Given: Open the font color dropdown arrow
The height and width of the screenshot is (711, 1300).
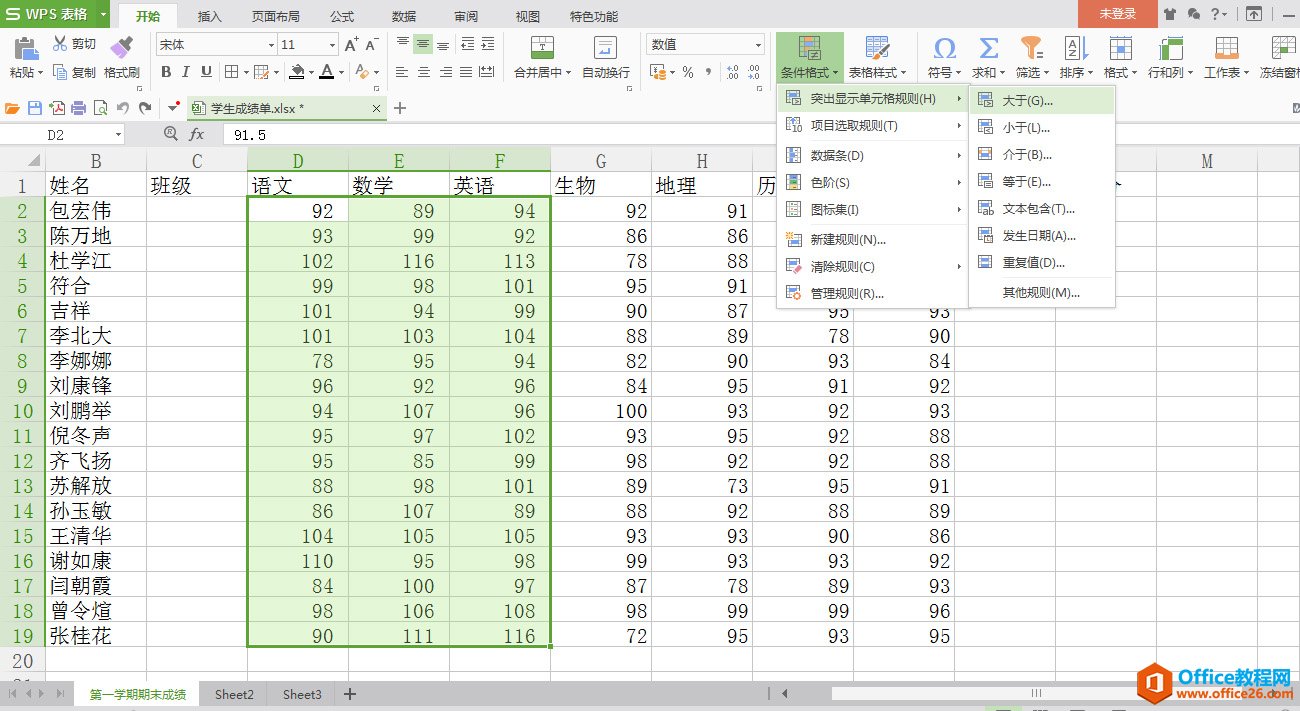Looking at the screenshot, I should (341, 72).
